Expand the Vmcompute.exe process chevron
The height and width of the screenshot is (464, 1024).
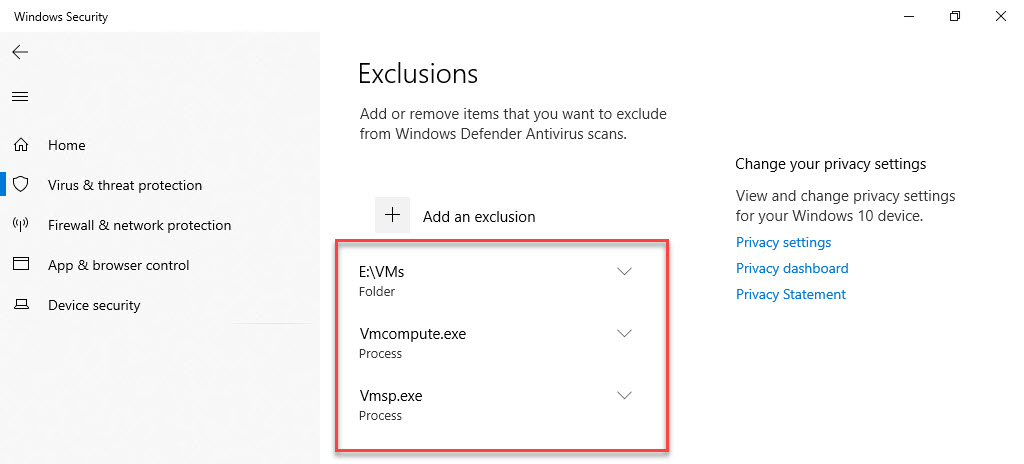(x=625, y=334)
